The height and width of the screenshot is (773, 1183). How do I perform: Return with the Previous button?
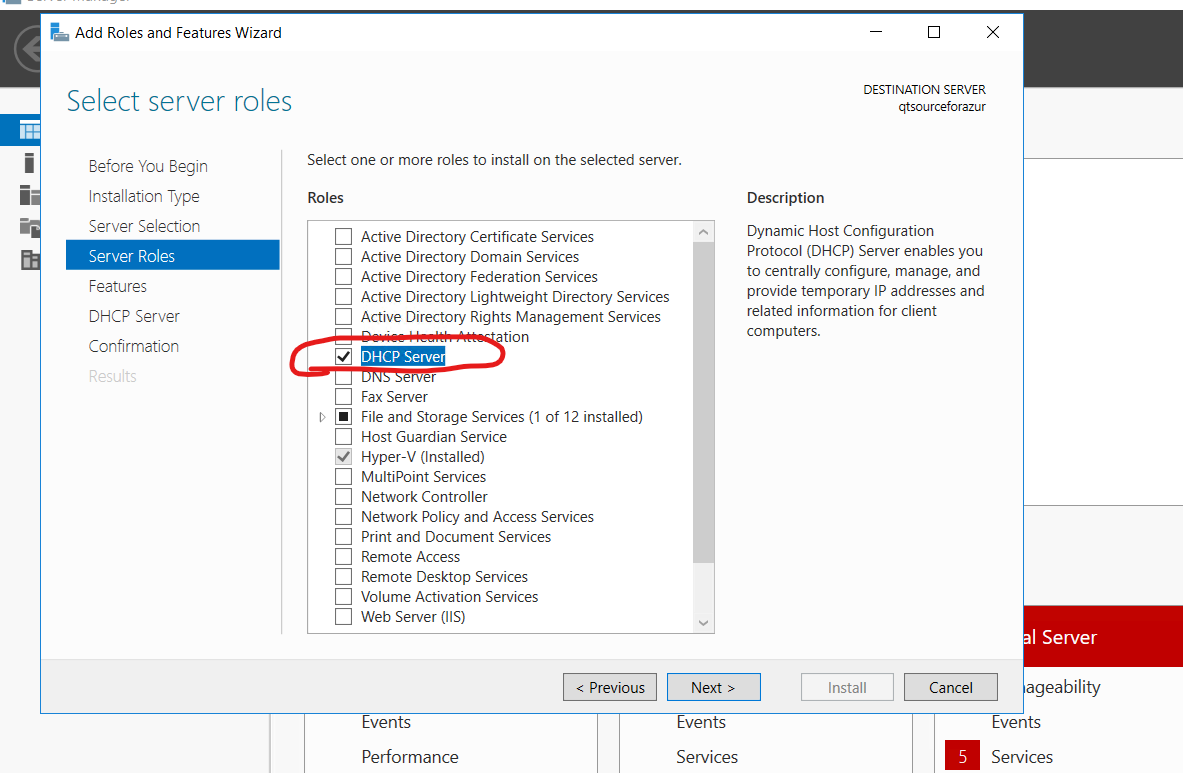[x=609, y=687]
